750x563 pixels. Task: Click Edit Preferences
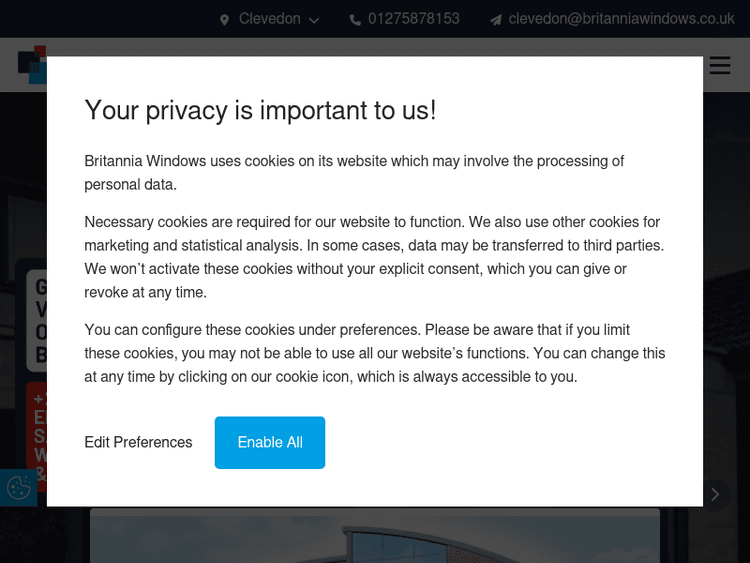[138, 442]
